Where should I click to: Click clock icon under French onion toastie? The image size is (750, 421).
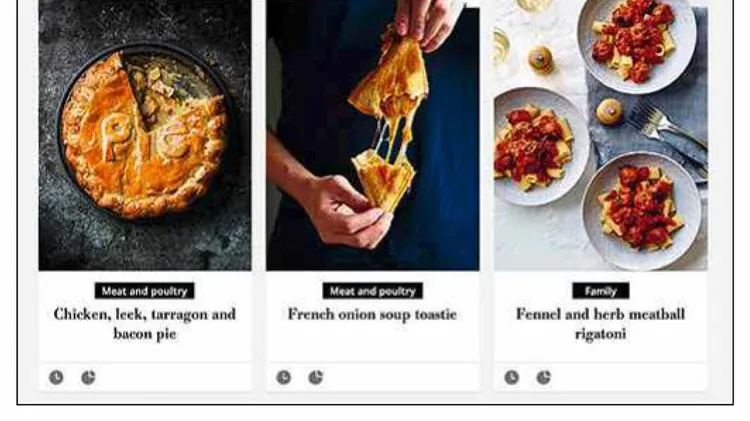coord(284,377)
